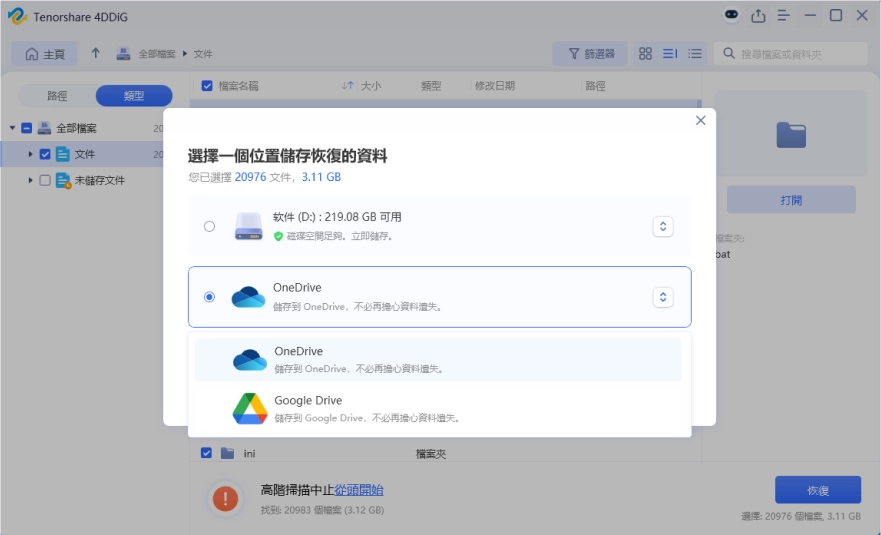Switch to grid thumbnail view icon
Screen dimensions: 881x535
(x=645, y=53)
